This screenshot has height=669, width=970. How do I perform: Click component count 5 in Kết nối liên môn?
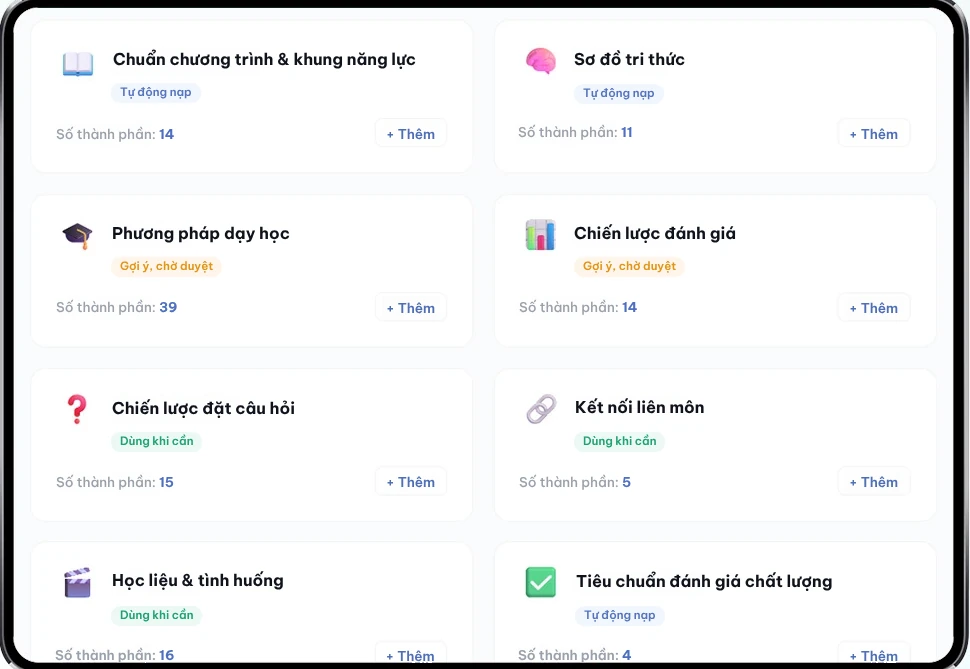click(626, 482)
